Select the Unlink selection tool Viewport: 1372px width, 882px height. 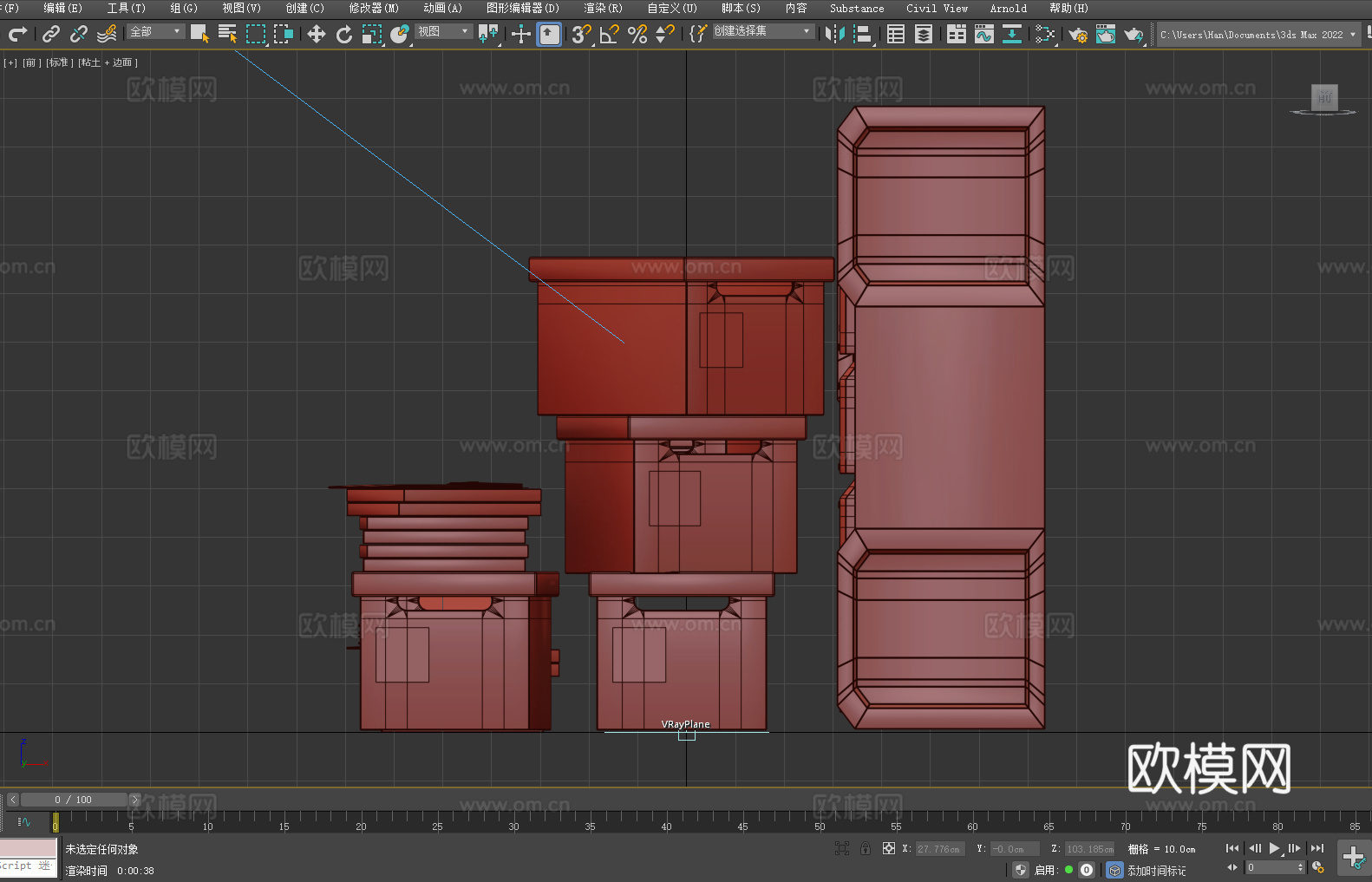point(79,34)
